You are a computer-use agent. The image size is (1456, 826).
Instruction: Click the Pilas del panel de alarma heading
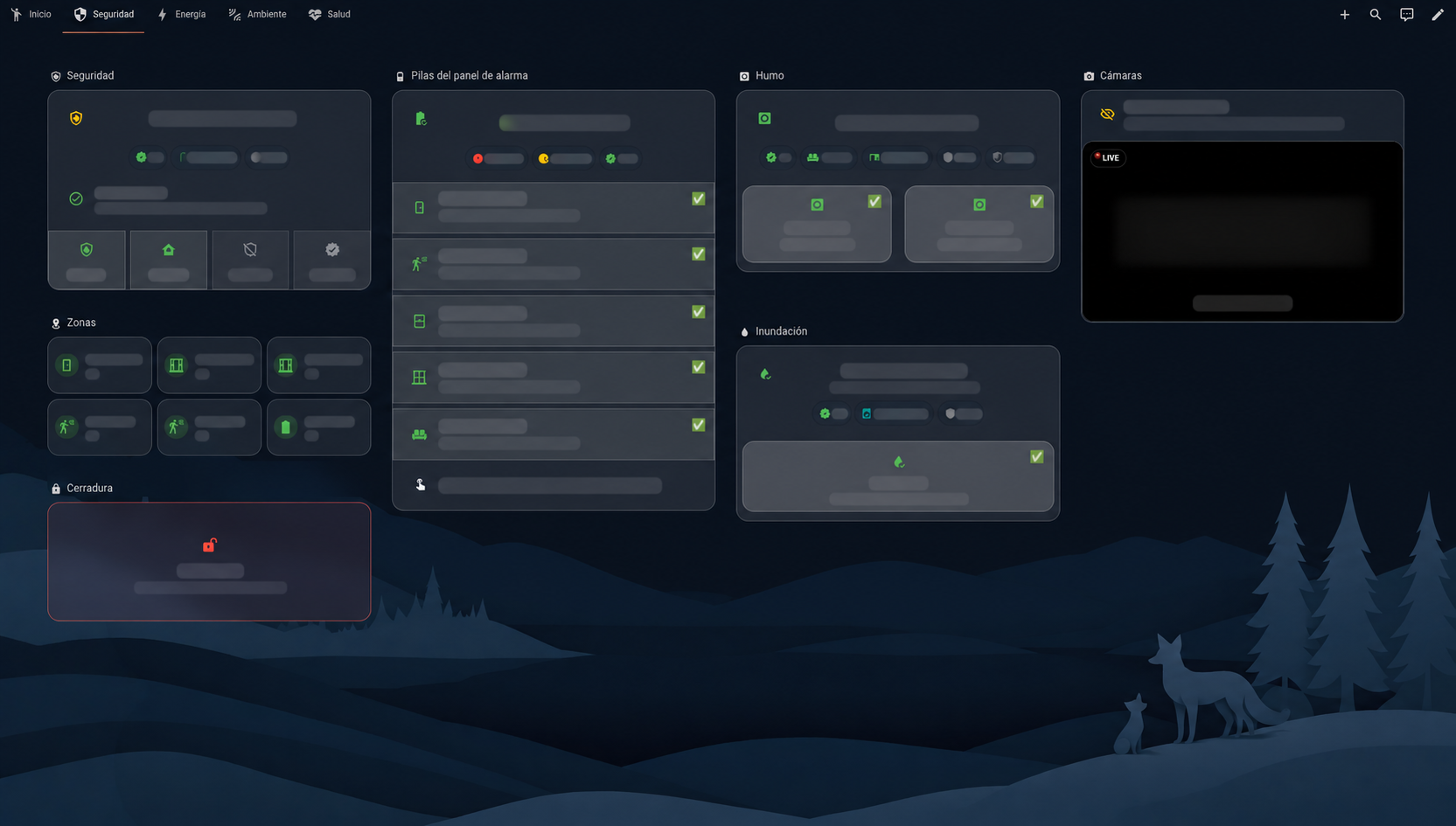coord(470,76)
